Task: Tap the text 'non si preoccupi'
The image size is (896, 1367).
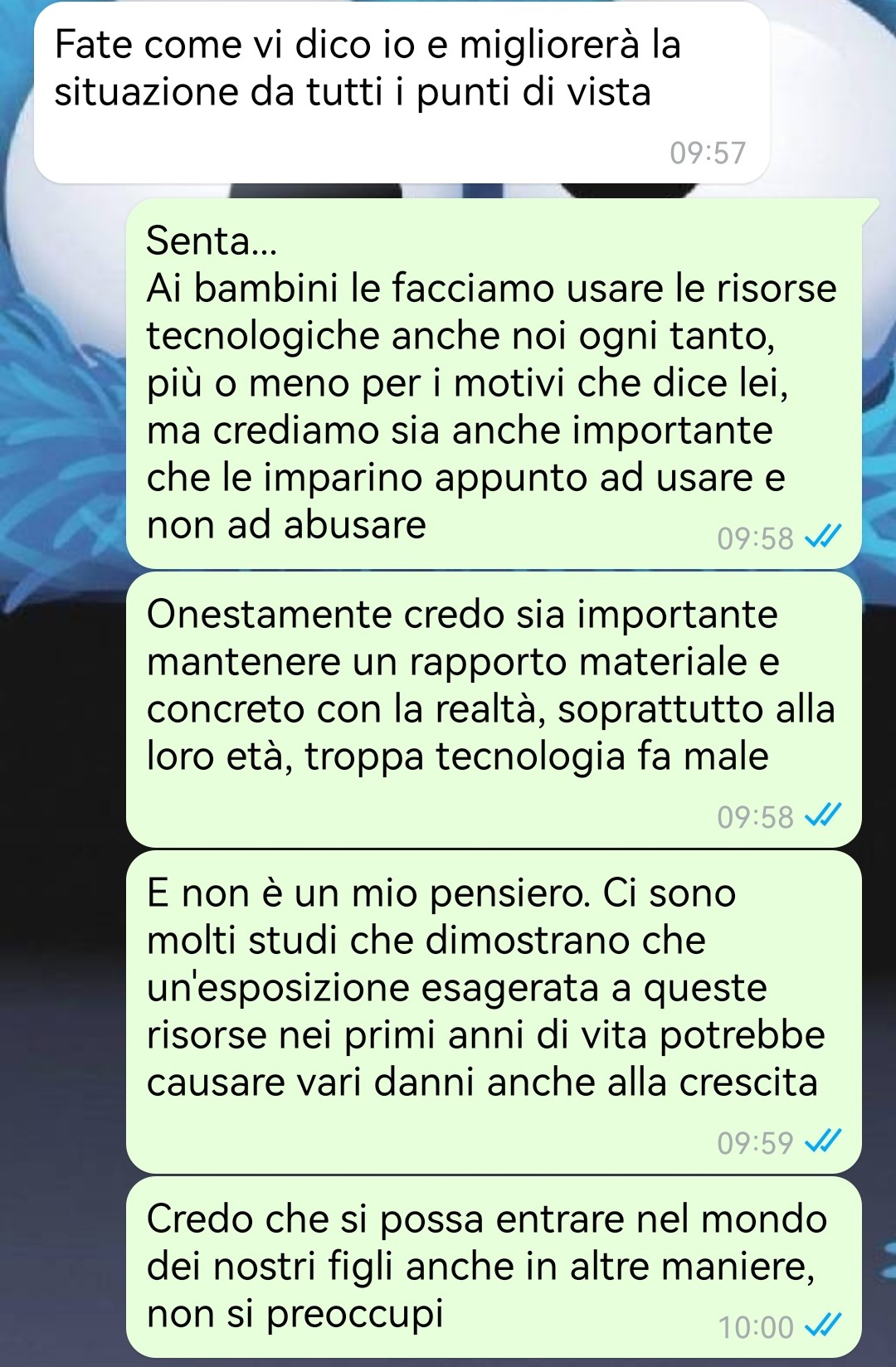Action: (x=295, y=1314)
